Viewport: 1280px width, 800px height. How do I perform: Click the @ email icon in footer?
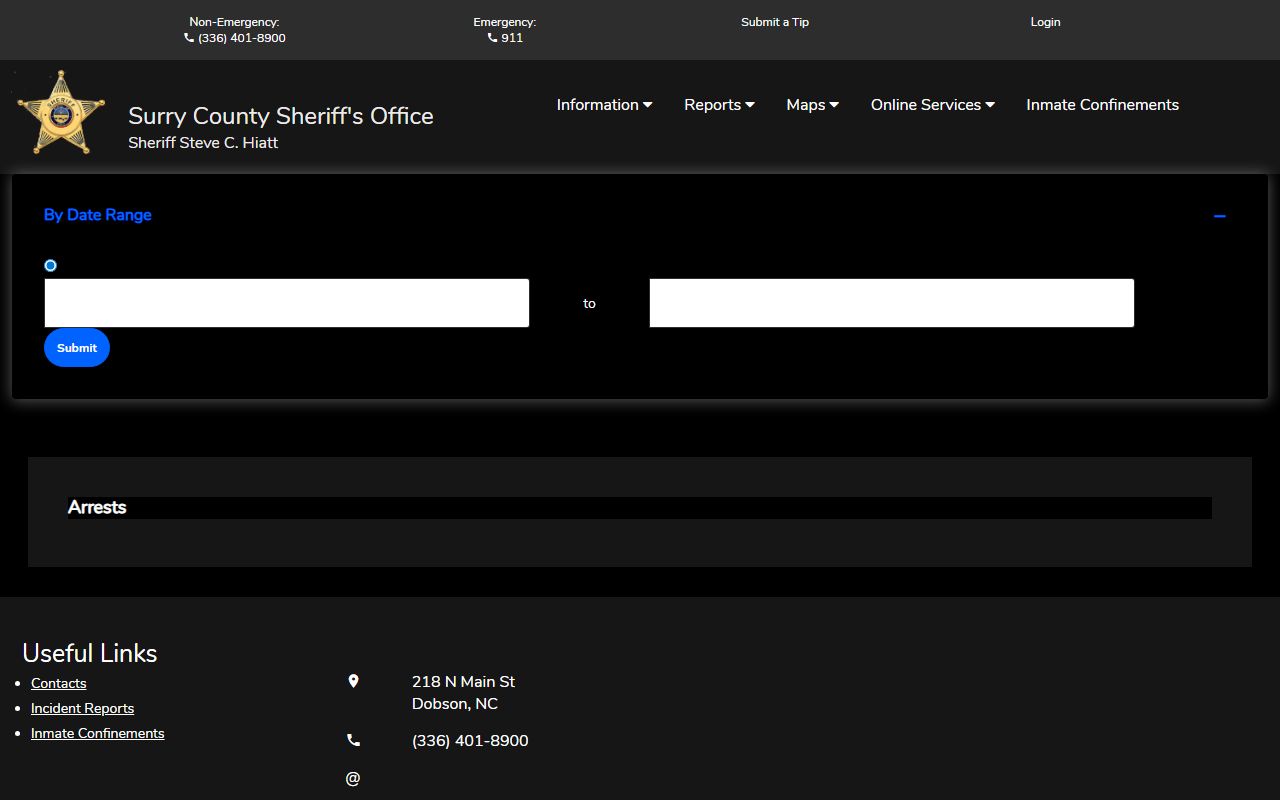[x=353, y=778]
